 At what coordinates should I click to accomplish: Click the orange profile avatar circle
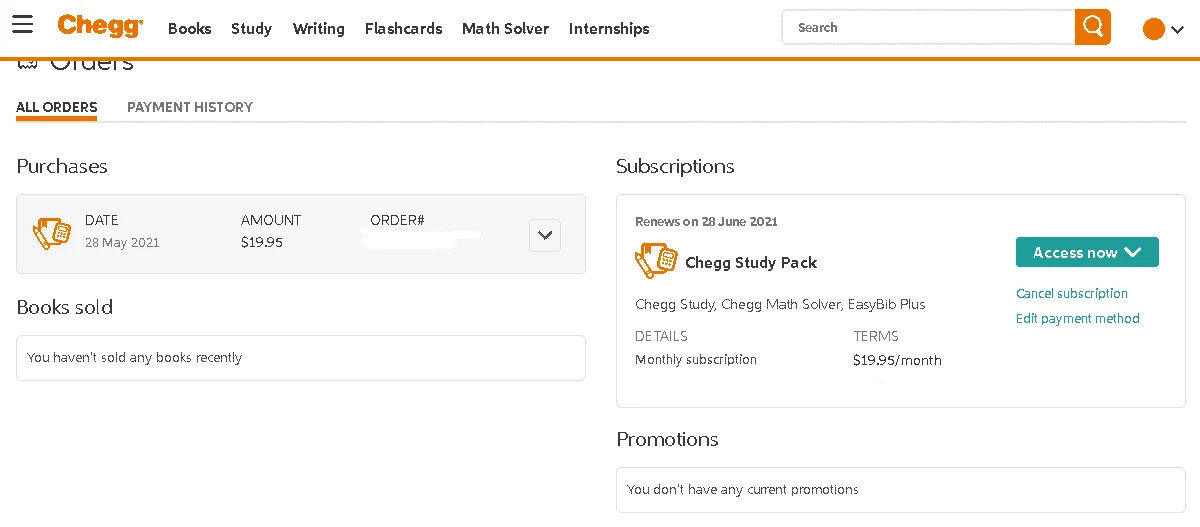(x=1153, y=29)
